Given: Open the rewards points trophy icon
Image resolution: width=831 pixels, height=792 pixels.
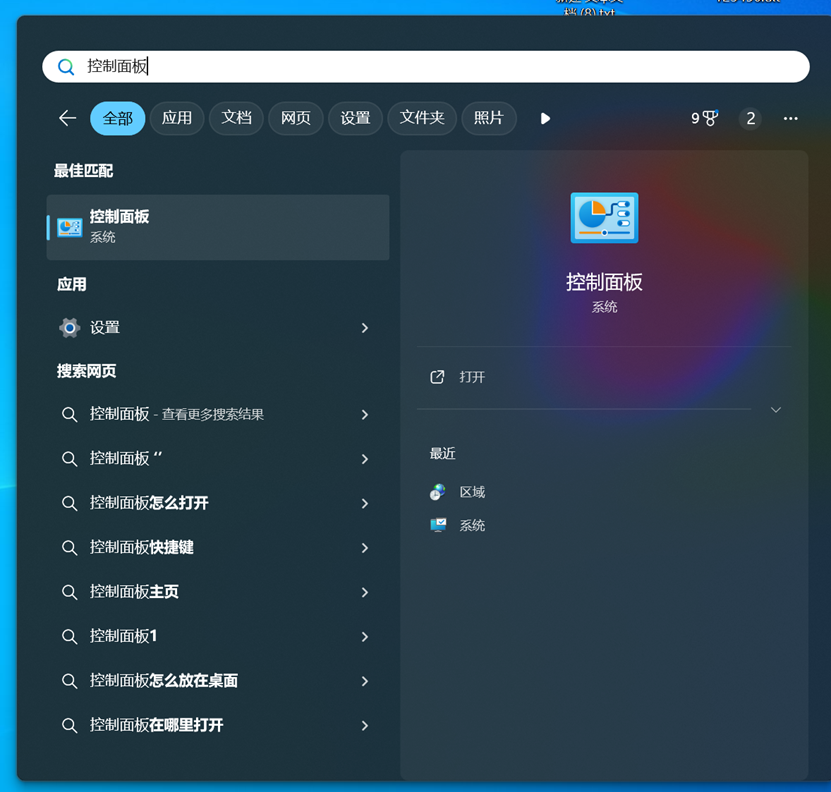Looking at the screenshot, I should pos(704,118).
